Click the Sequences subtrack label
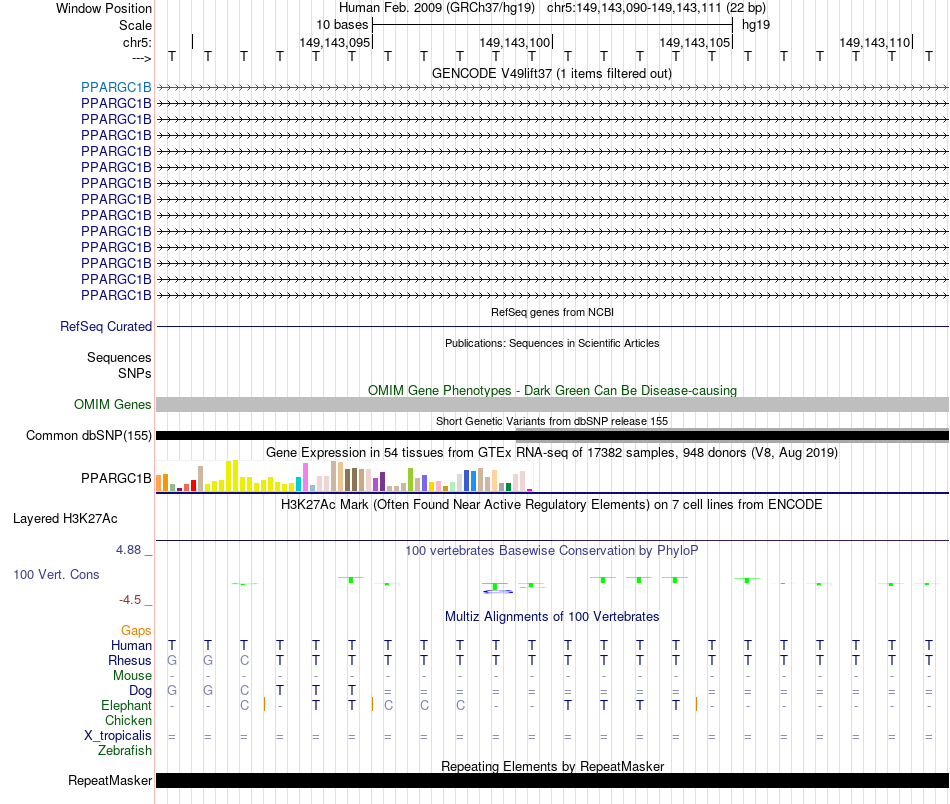 [119, 357]
